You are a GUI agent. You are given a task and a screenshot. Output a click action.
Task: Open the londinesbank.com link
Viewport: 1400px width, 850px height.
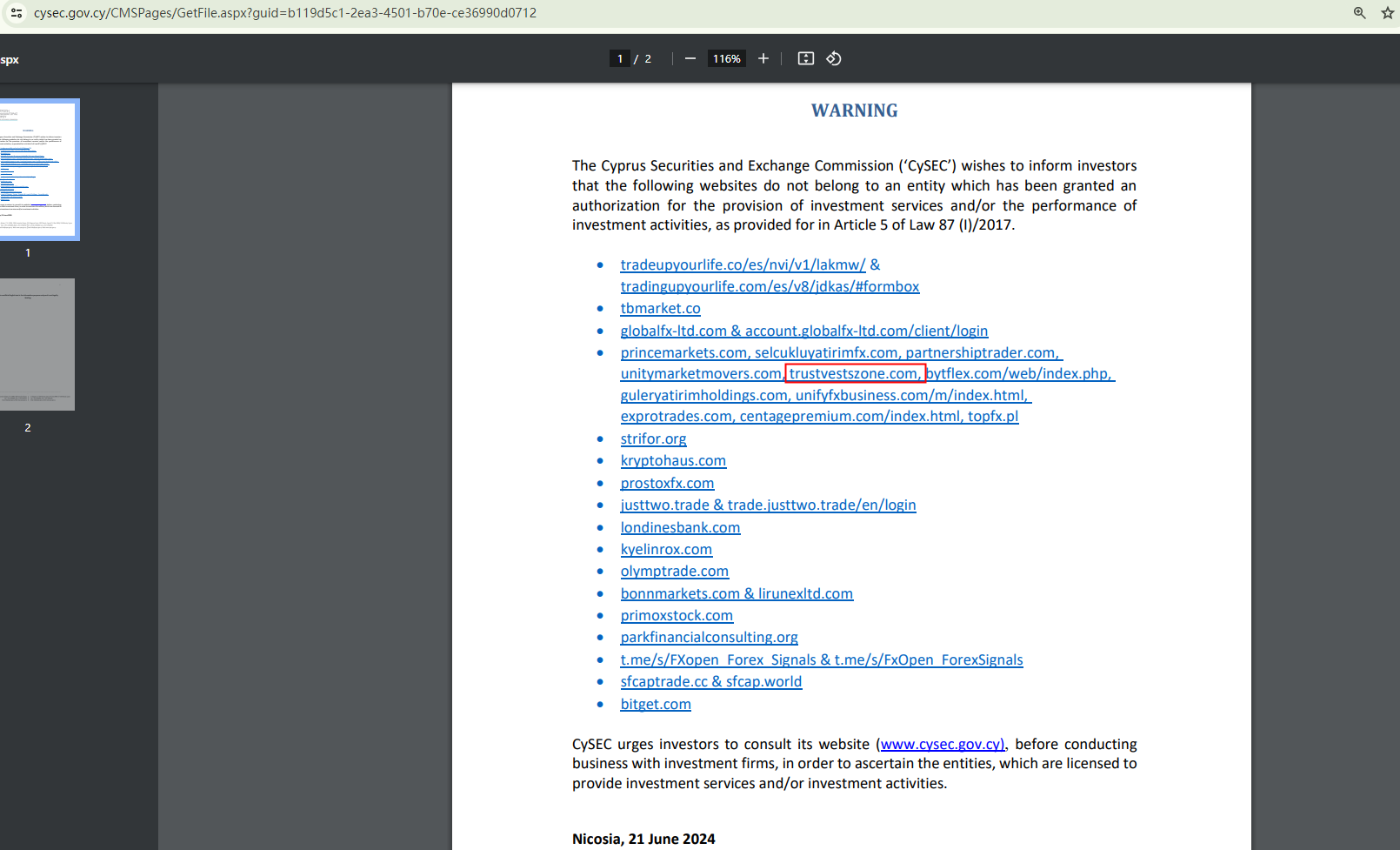coord(680,527)
